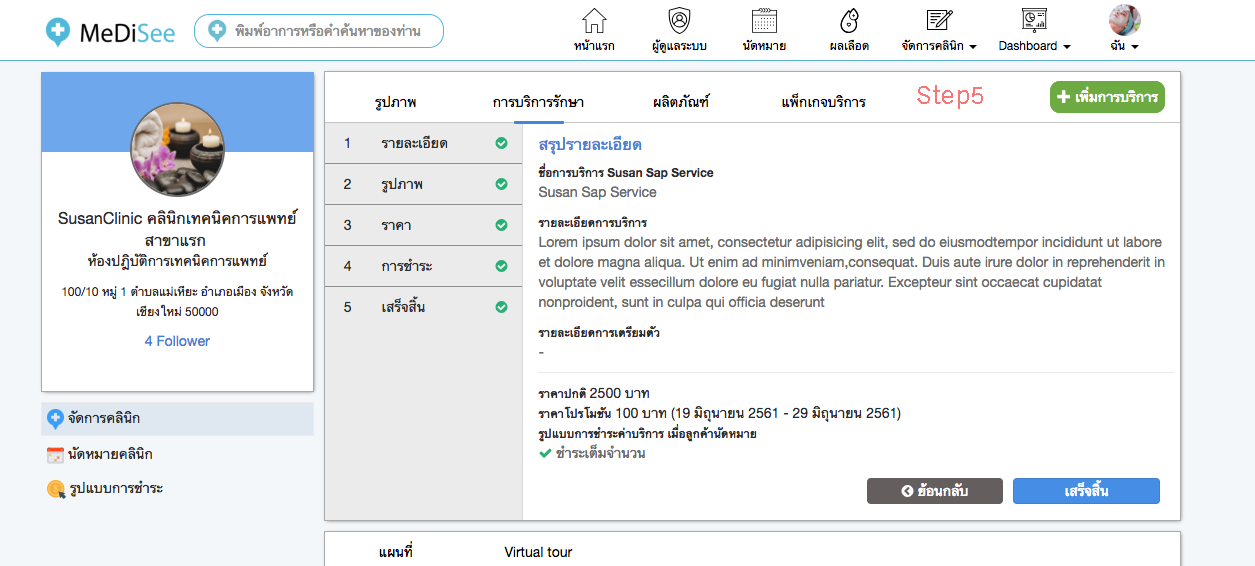
Task: Click the clinic management plus icon in sidebar
Action: 55,419
